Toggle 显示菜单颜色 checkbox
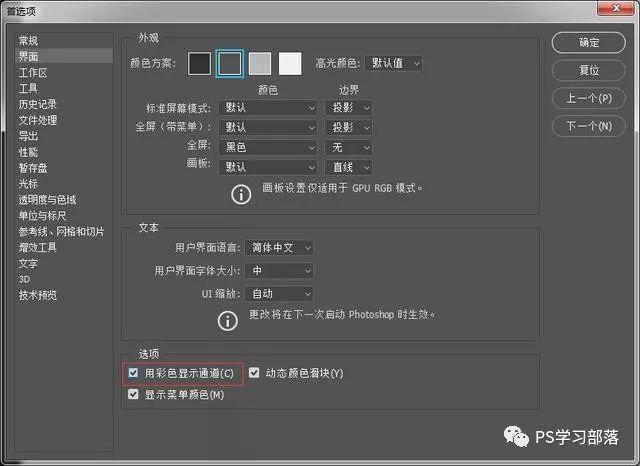 [133, 395]
